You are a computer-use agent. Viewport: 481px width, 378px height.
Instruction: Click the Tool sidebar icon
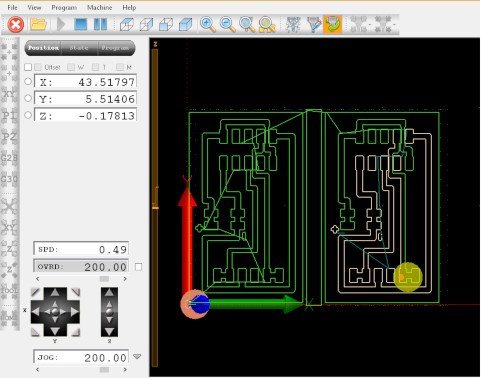point(9,290)
